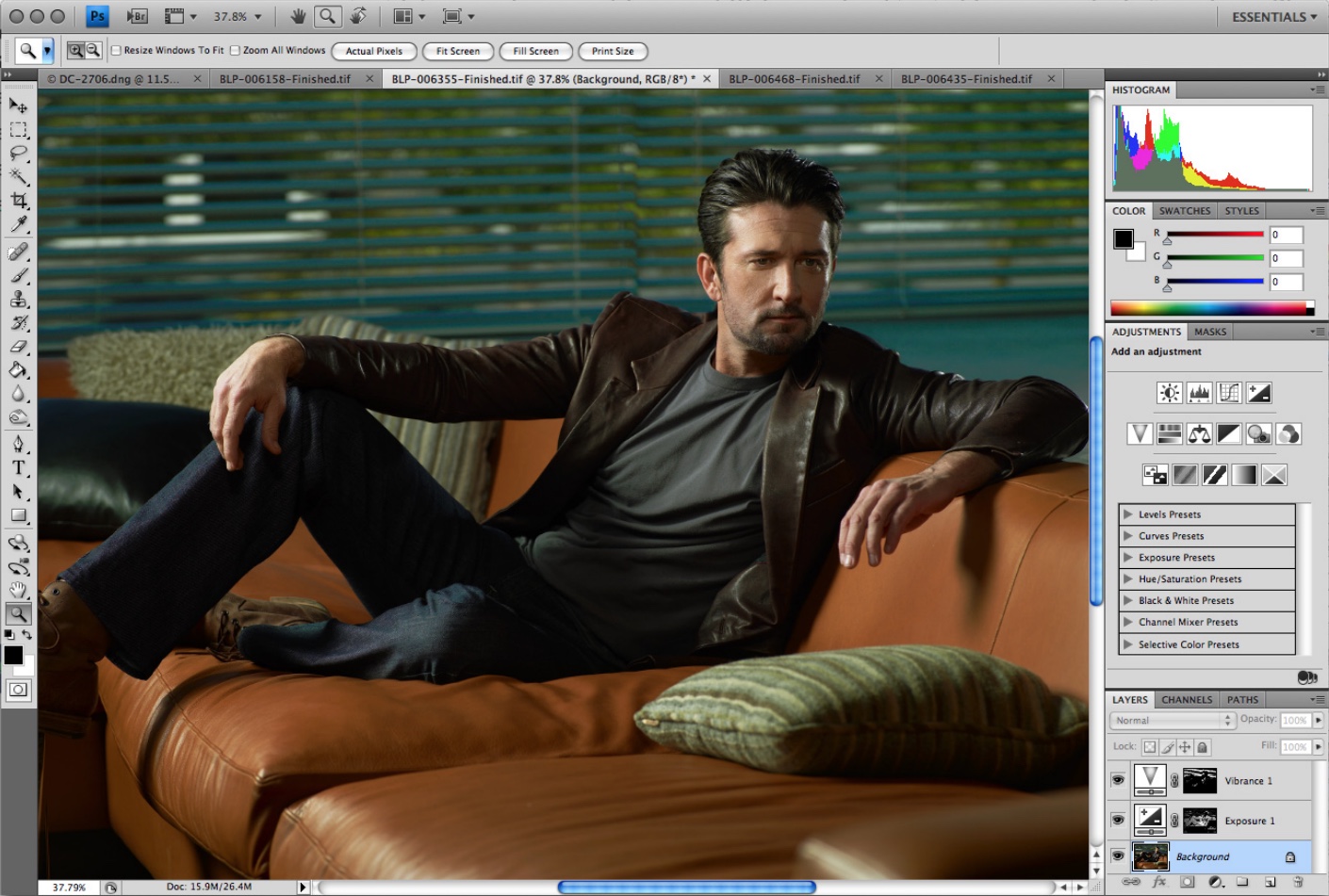Click the Fit Screen button

click(x=458, y=51)
